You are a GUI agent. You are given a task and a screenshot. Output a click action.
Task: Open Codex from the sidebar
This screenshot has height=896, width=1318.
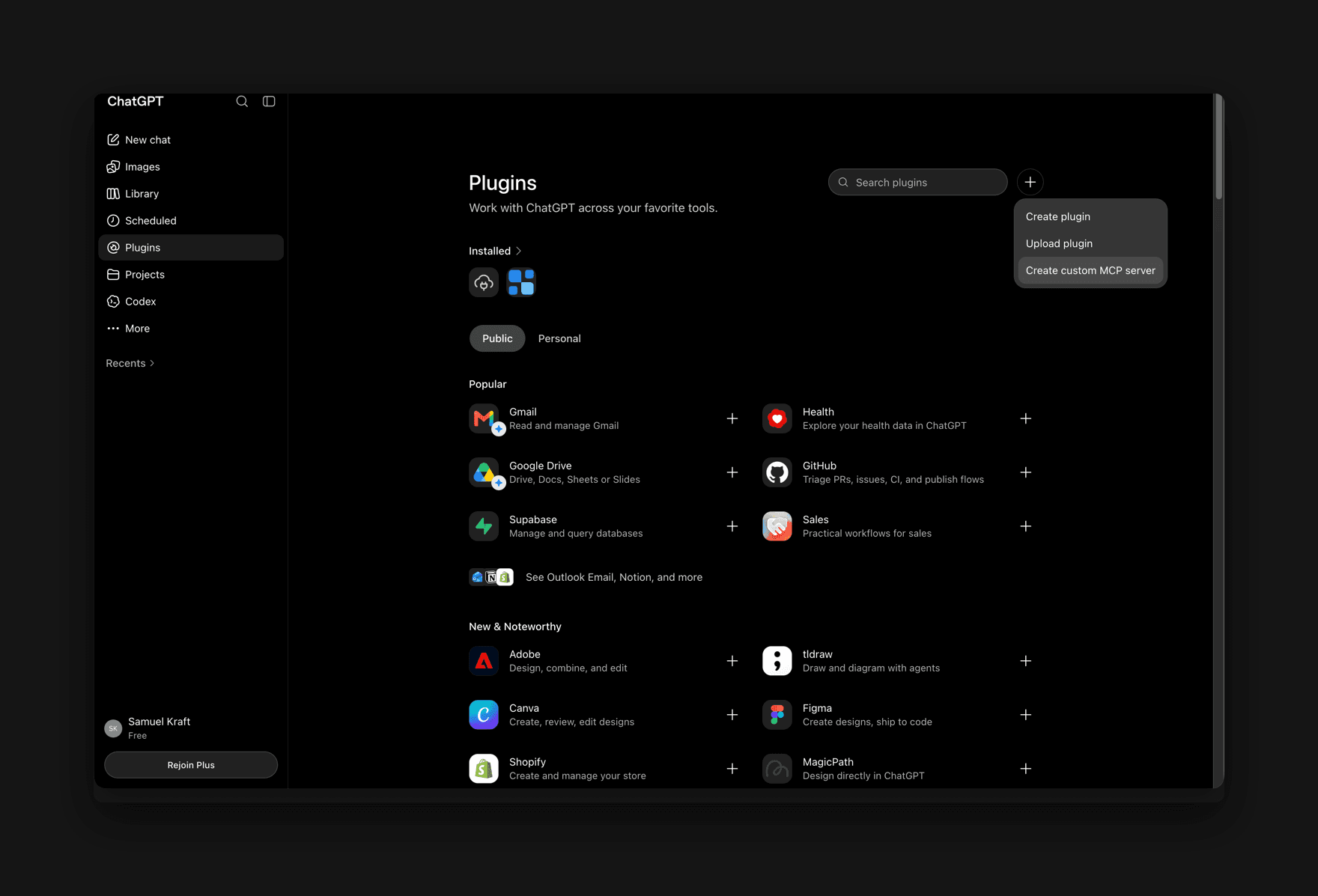[x=191, y=302]
